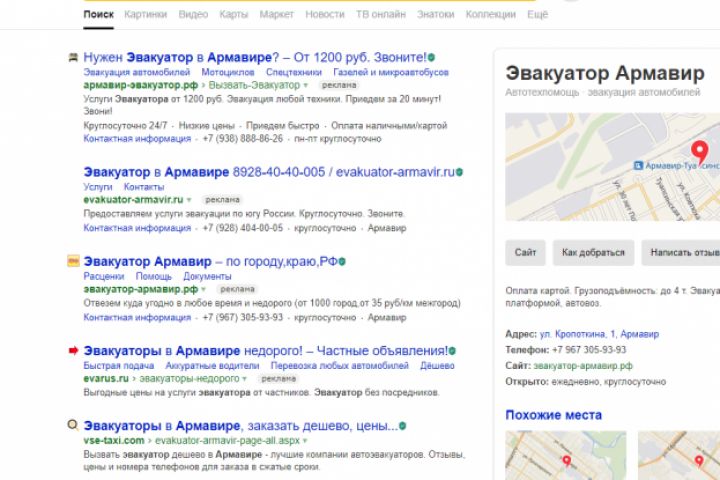
Task: Click the 'Перевозка любых автомобилей' sitelink
Action: pyautogui.click(x=340, y=366)
